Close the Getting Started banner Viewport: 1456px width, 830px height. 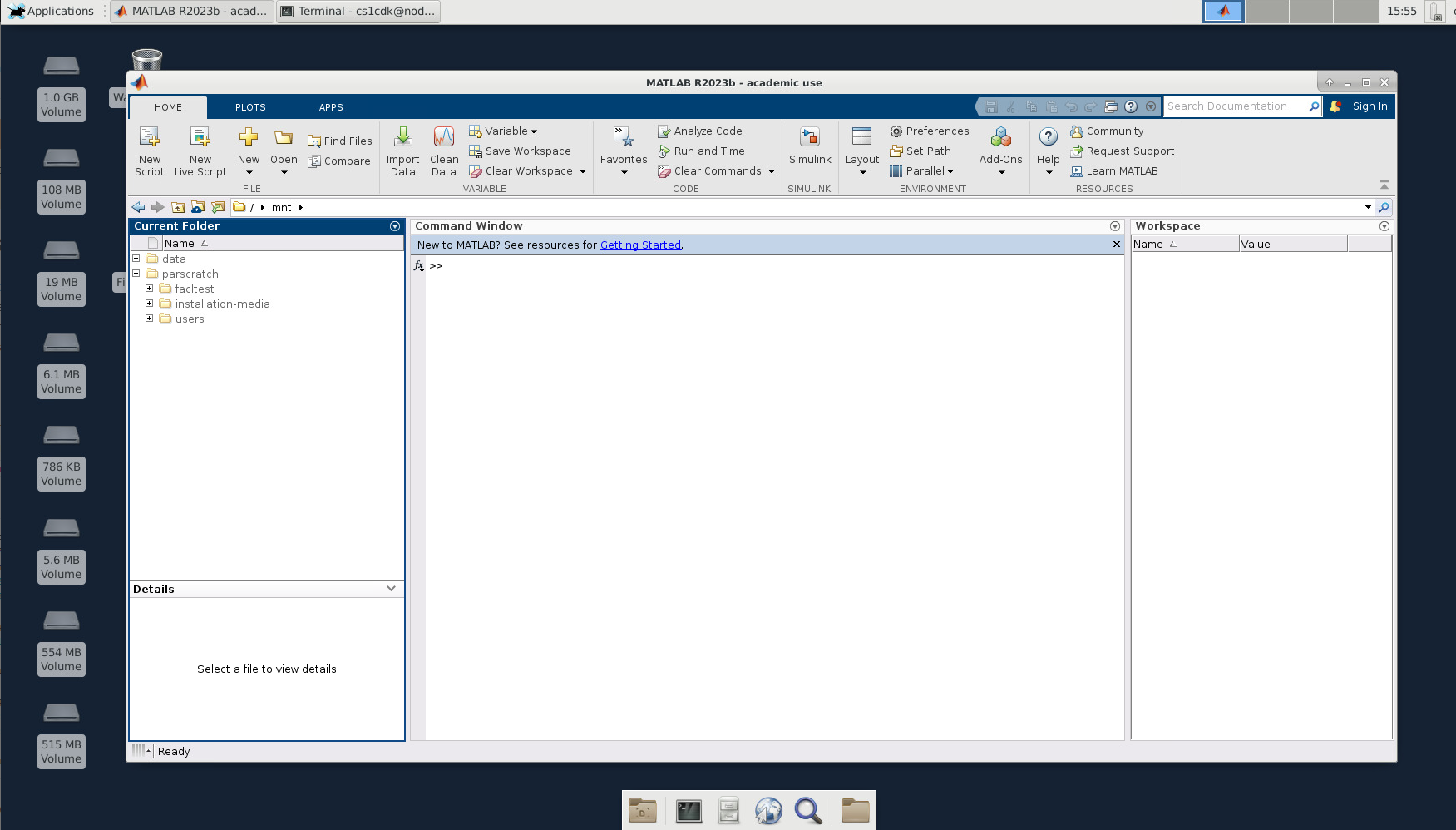pos(1117,245)
